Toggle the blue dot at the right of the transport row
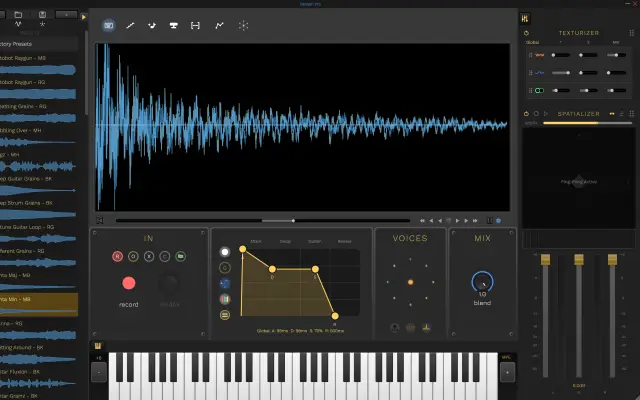The image size is (640, 400). tap(498, 220)
